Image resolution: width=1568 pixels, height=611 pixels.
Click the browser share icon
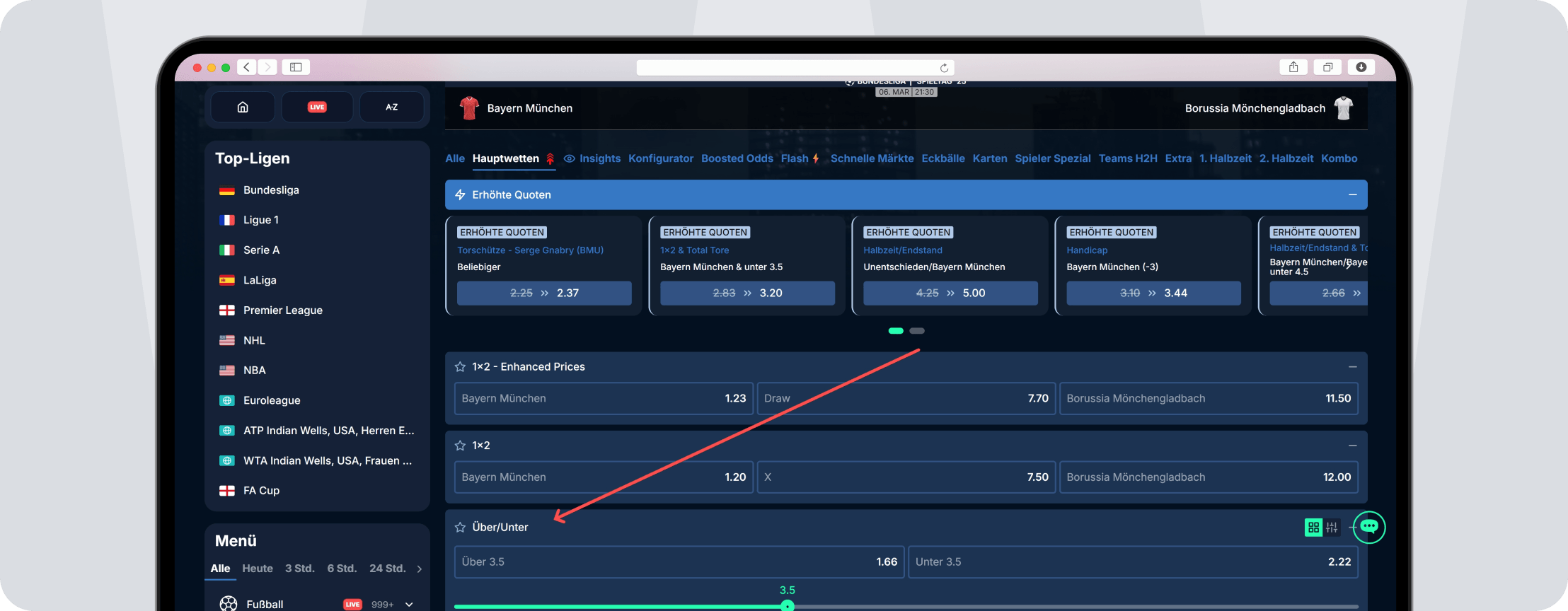[1293, 67]
